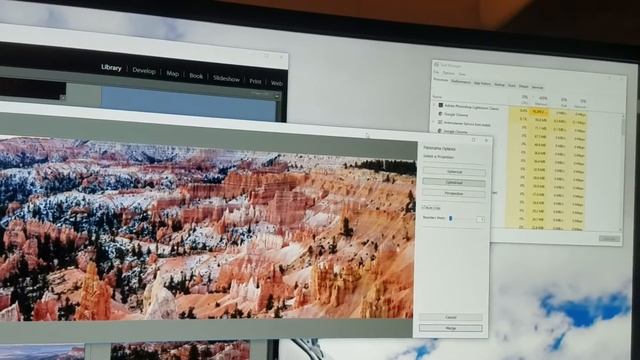Click the Lightroom Classic process icon

point(440,105)
